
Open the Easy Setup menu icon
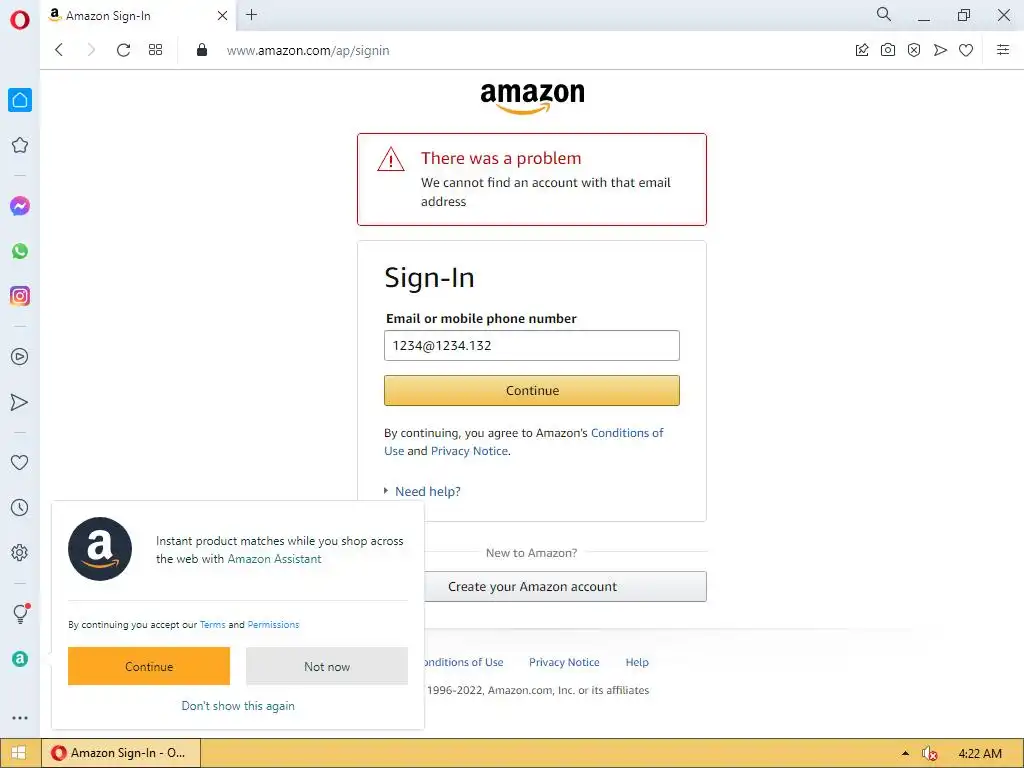click(1002, 50)
